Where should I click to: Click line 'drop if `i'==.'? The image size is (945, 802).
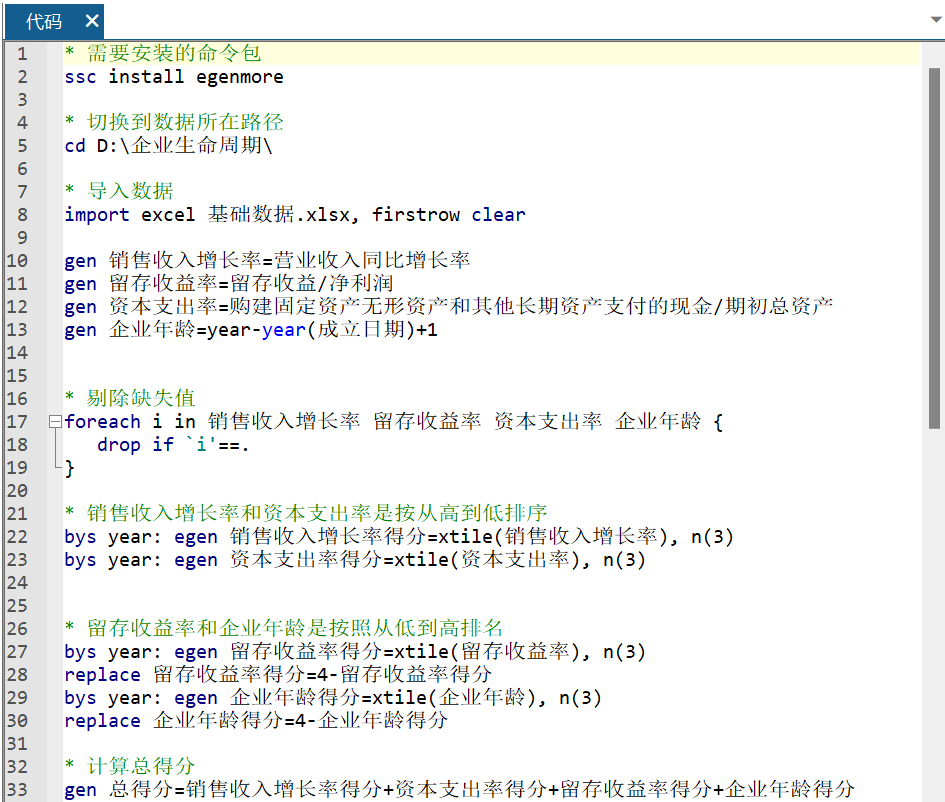[x=173, y=445]
